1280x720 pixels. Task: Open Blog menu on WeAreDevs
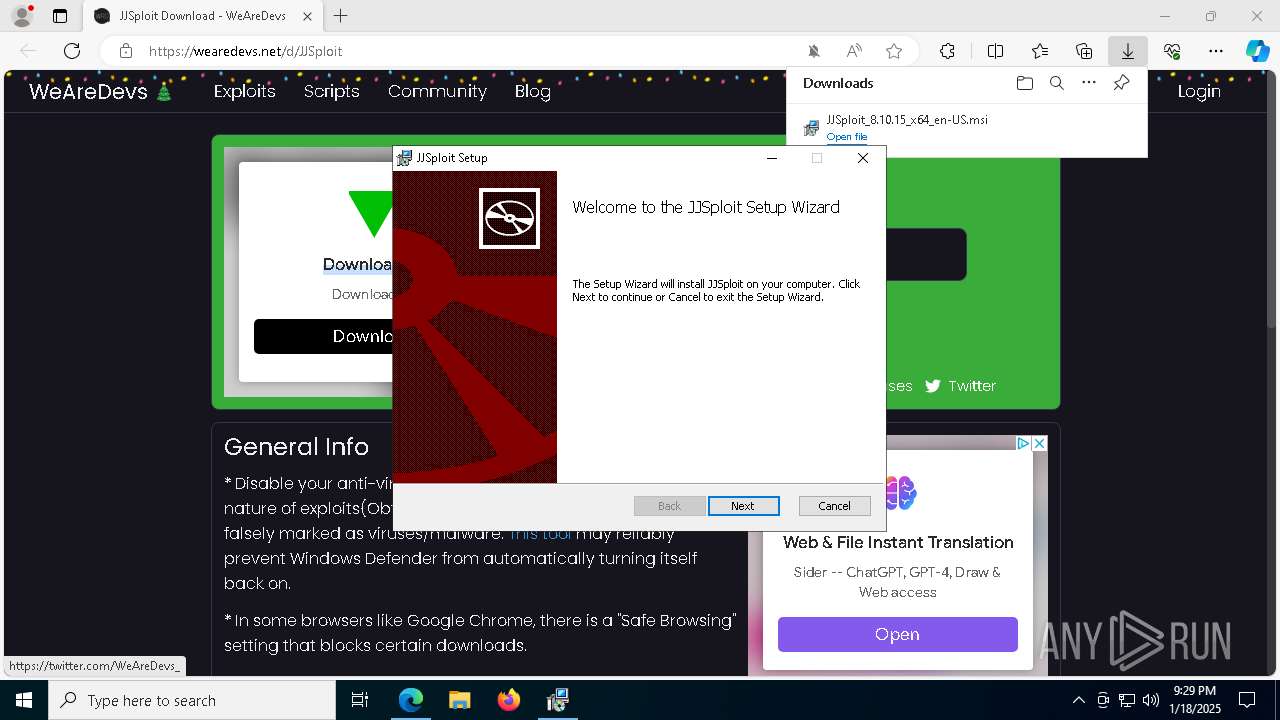click(532, 91)
